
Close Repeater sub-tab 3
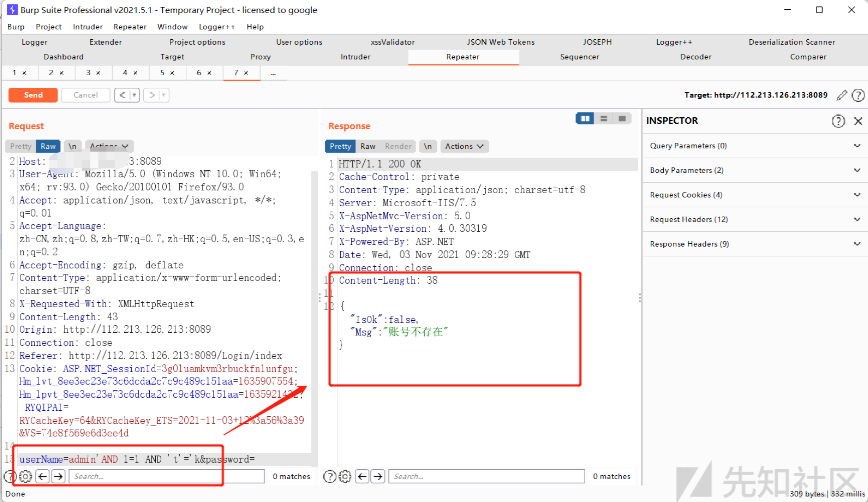(x=98, y=73)
